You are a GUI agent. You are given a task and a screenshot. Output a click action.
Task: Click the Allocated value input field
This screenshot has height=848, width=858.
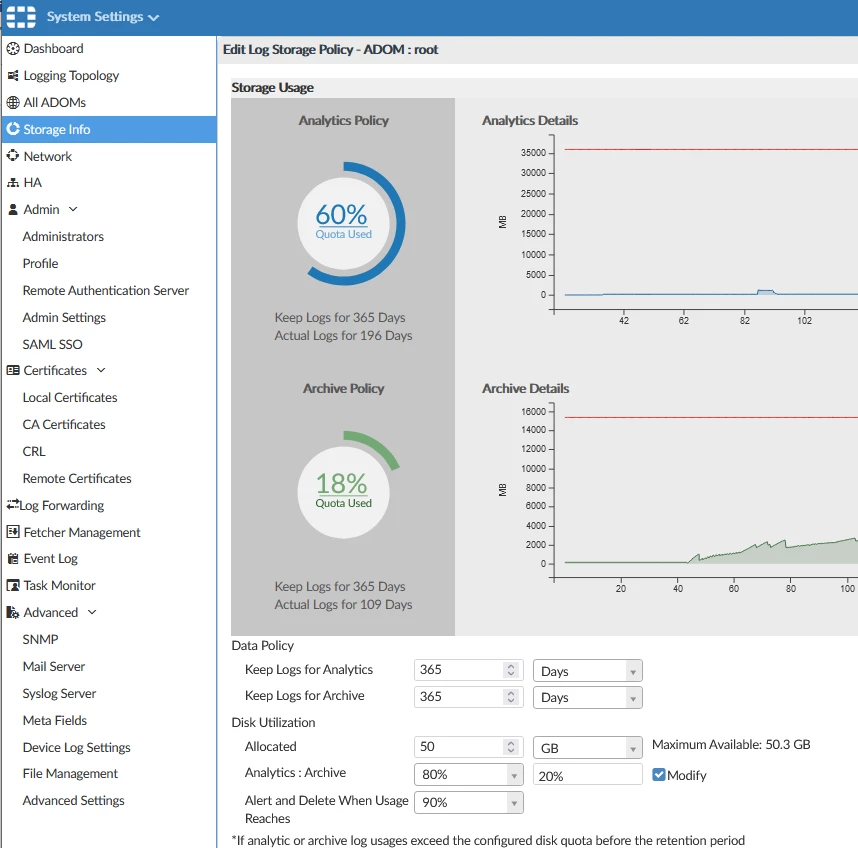(x=469, y=747)
